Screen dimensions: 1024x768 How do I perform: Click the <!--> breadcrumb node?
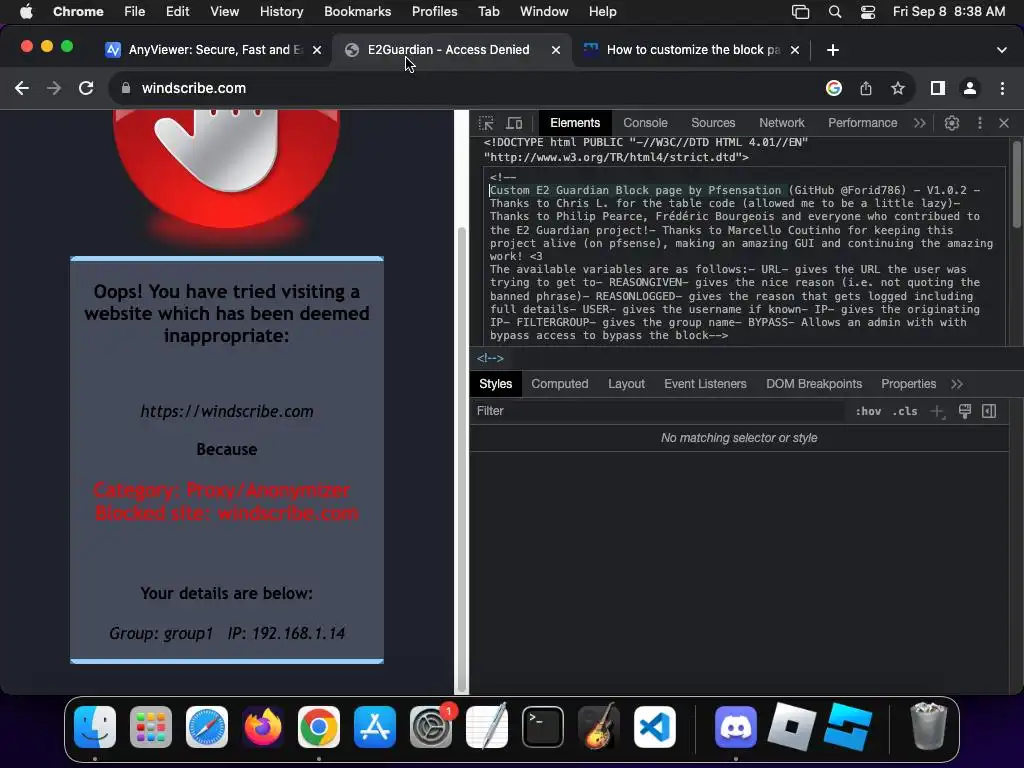pos(490,358)
